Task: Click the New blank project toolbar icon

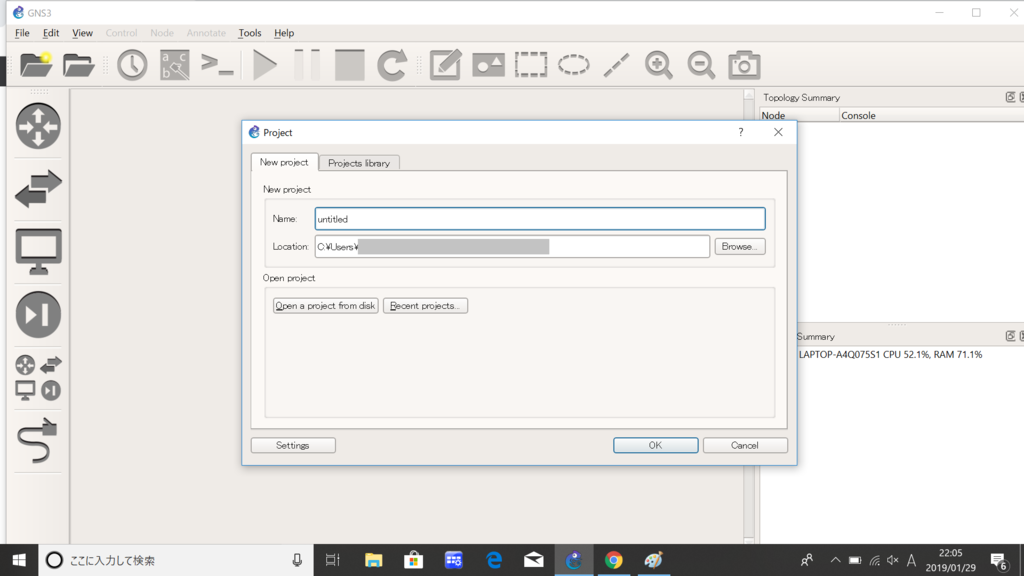Action: [36, 65]
